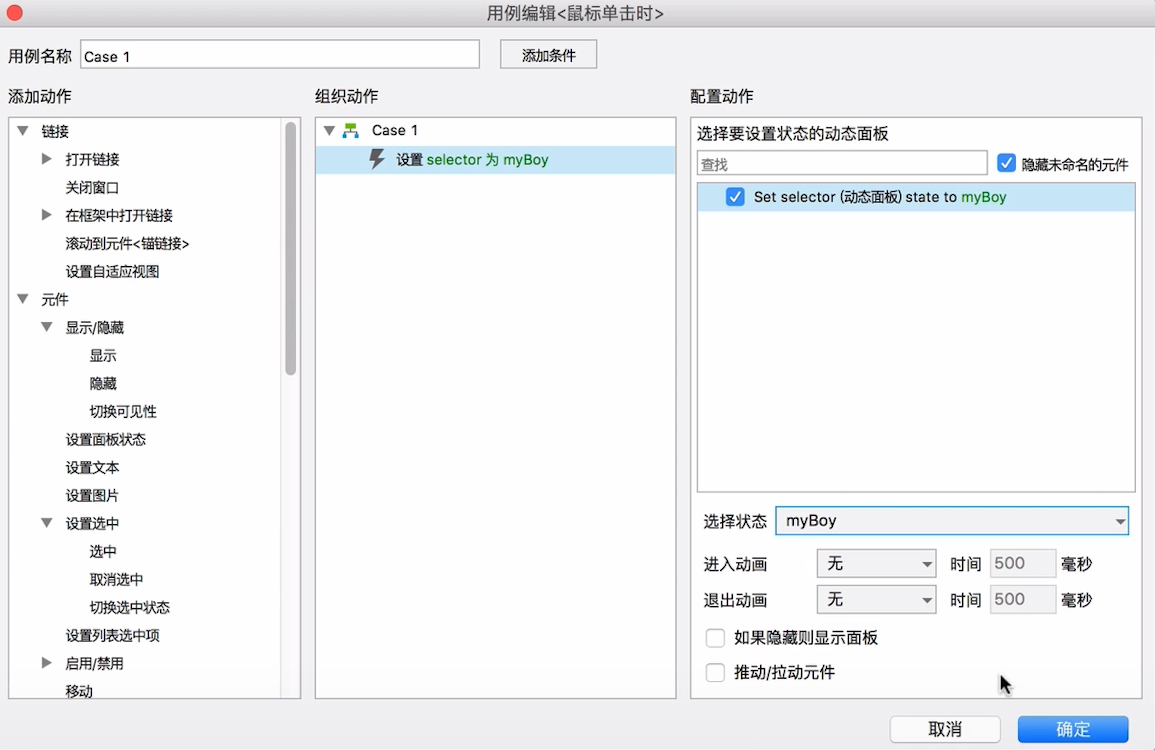Select 设置文本 action
This screenshot has width=1155, height=750.
click(92, 468)
